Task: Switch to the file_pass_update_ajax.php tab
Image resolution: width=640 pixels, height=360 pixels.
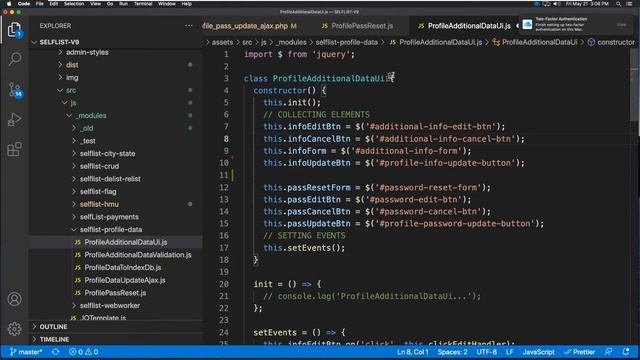Action: pos(250,26)
